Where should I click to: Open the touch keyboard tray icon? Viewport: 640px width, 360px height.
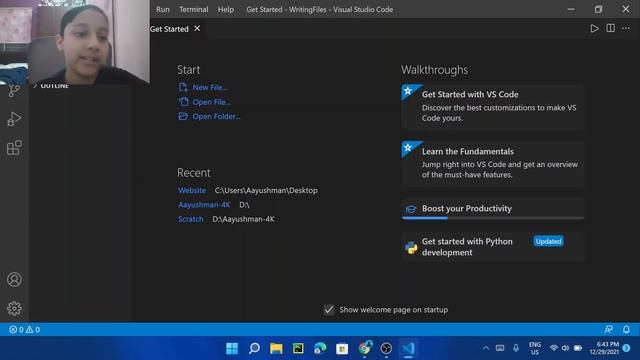click(x=500, y=348)
